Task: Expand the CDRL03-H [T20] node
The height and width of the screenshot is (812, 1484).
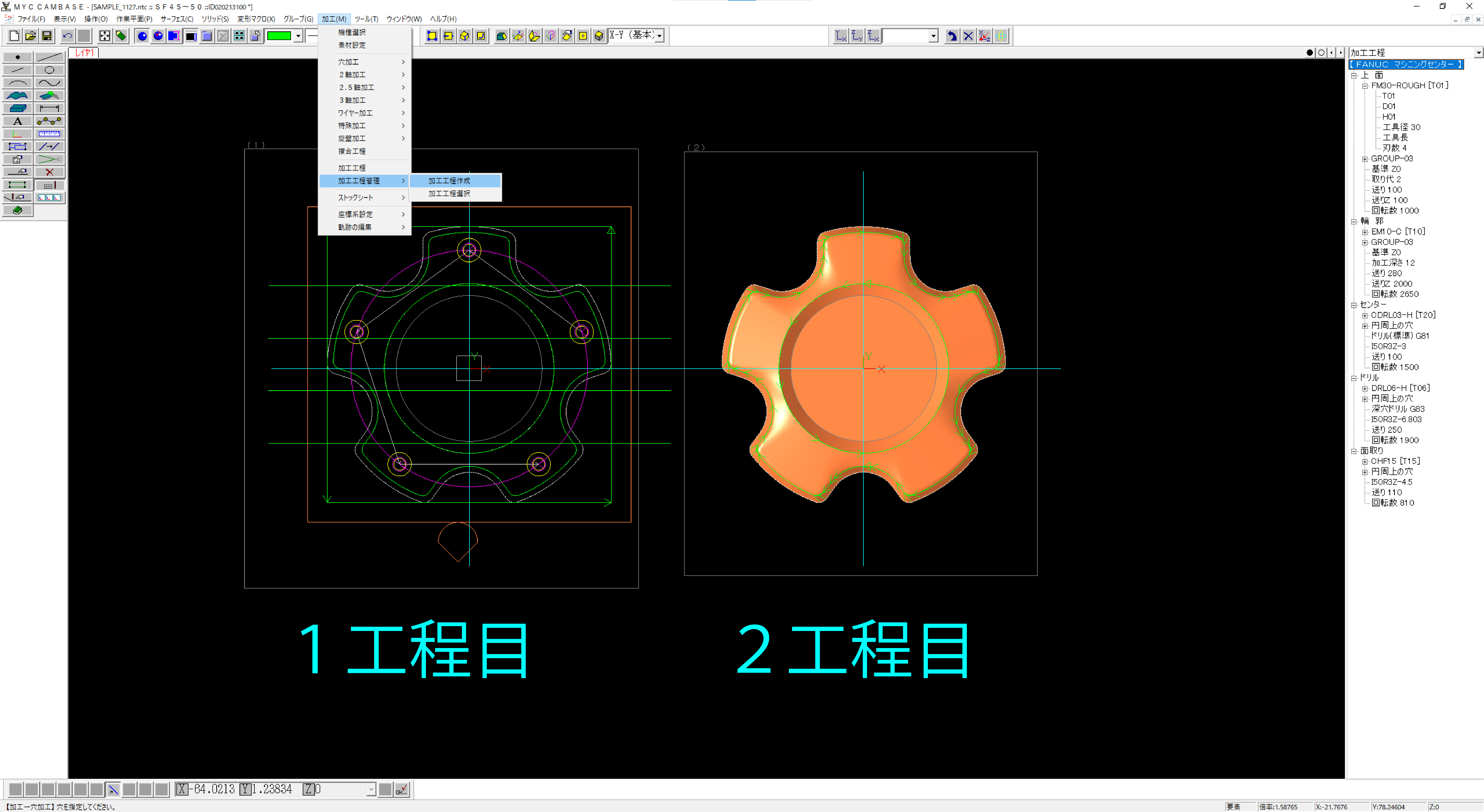Action: coord(1365,316)
